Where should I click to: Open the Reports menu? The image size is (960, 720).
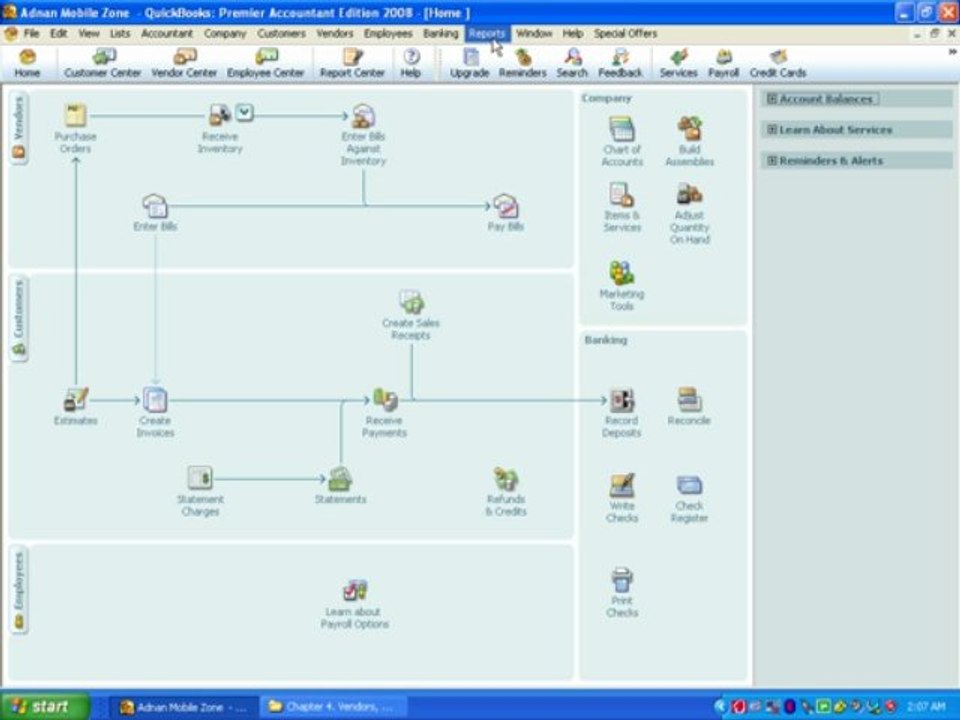click(x=487, y=33)
